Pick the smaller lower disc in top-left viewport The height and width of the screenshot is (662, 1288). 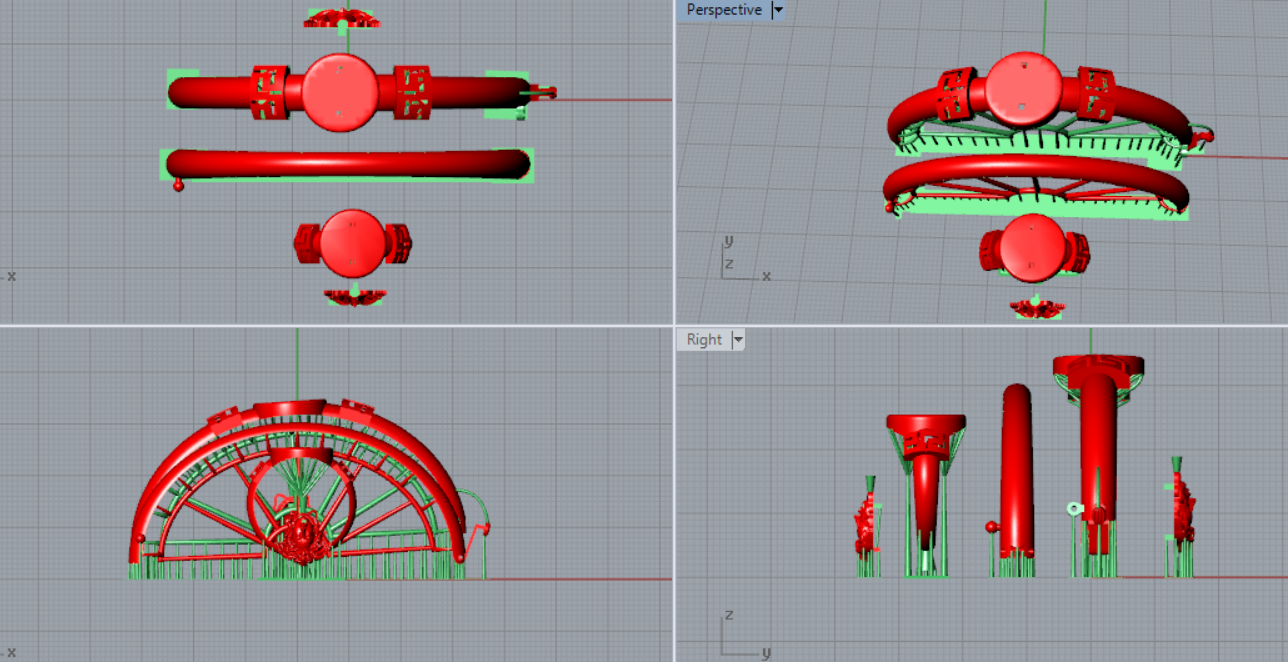click(x=352, y=243)
